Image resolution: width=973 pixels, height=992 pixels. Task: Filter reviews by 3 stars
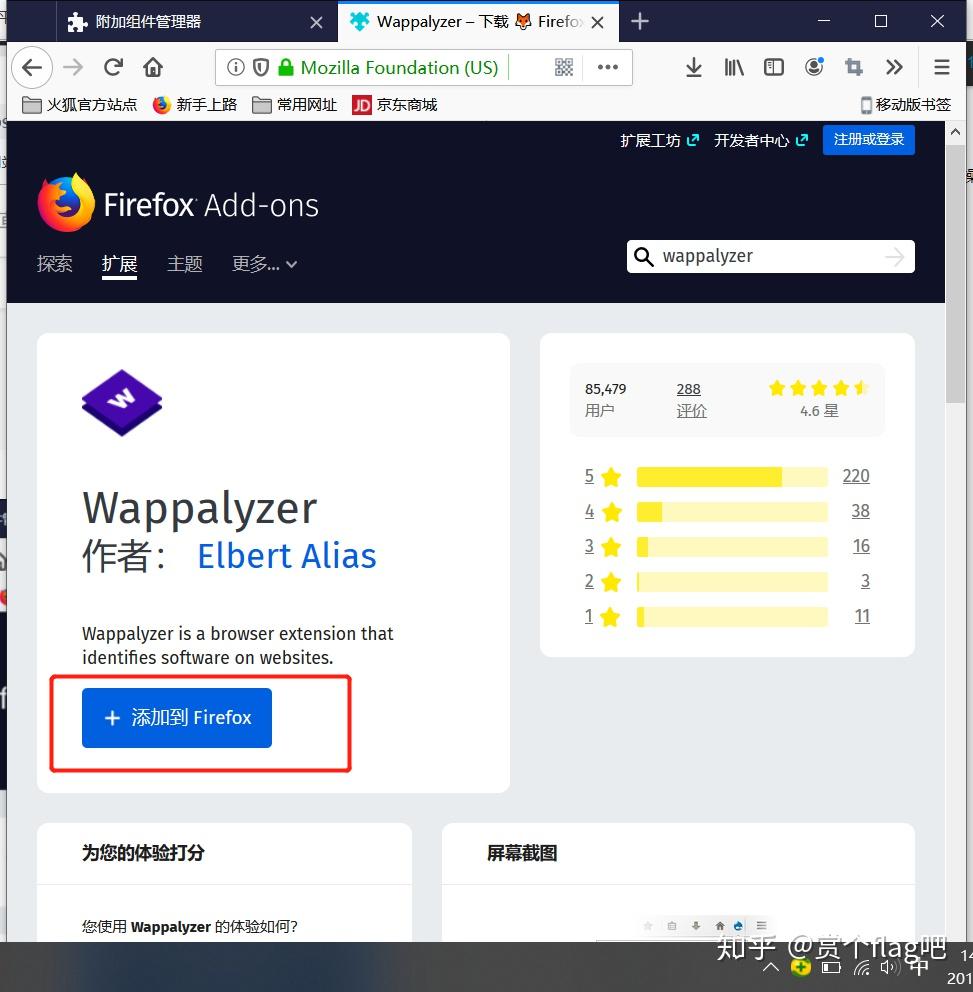tap(602, 546)
